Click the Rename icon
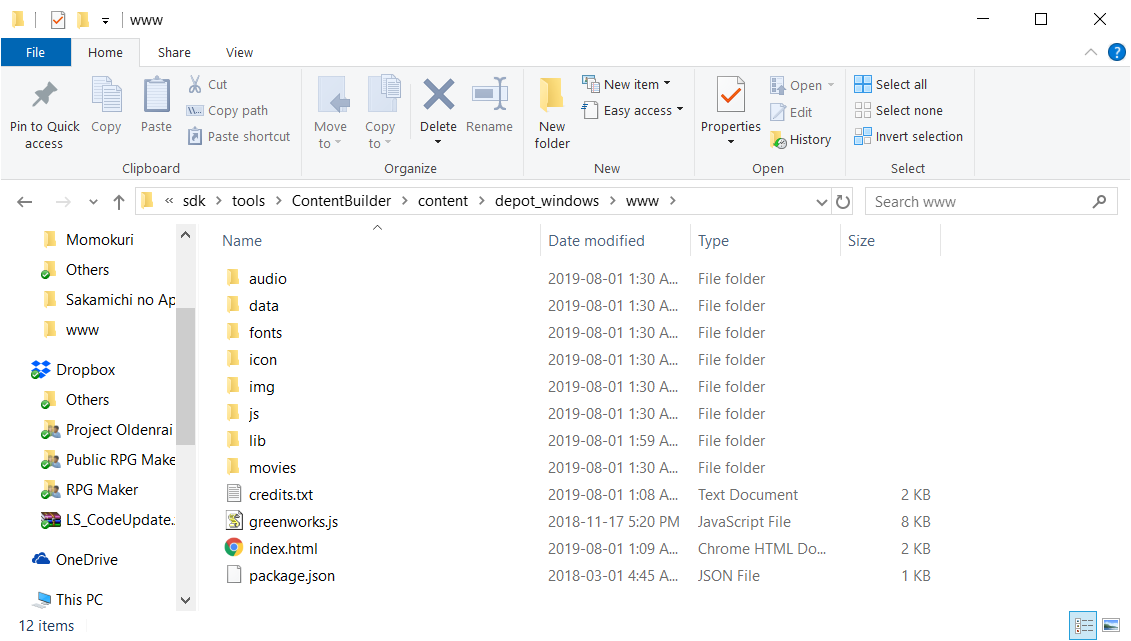 [x=489, y=95]
